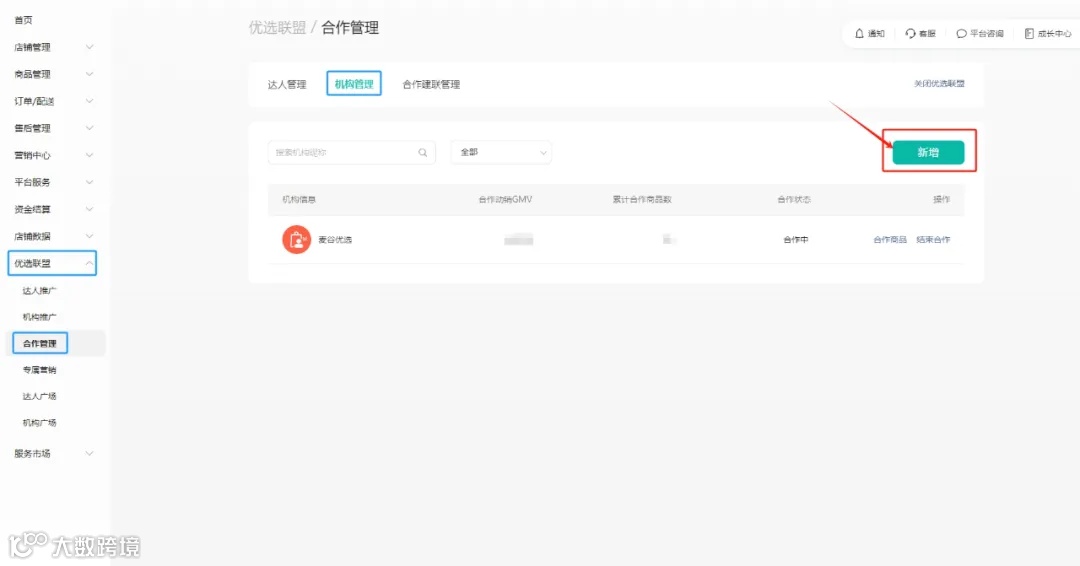
Task: Open 专属营销 submenu item
Action: (x=39, y=370)
